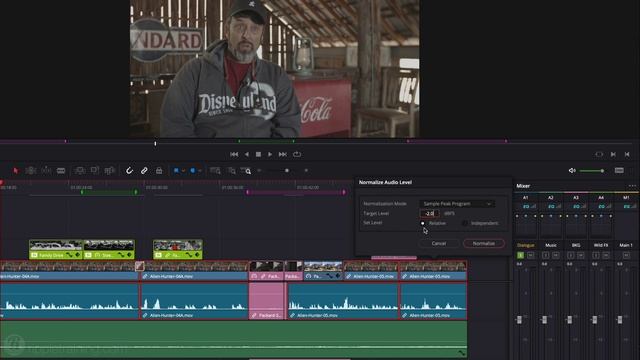Select the pink Packard audio clip
The width and height of the screenshot is (640, 360).
coord(267,301)
